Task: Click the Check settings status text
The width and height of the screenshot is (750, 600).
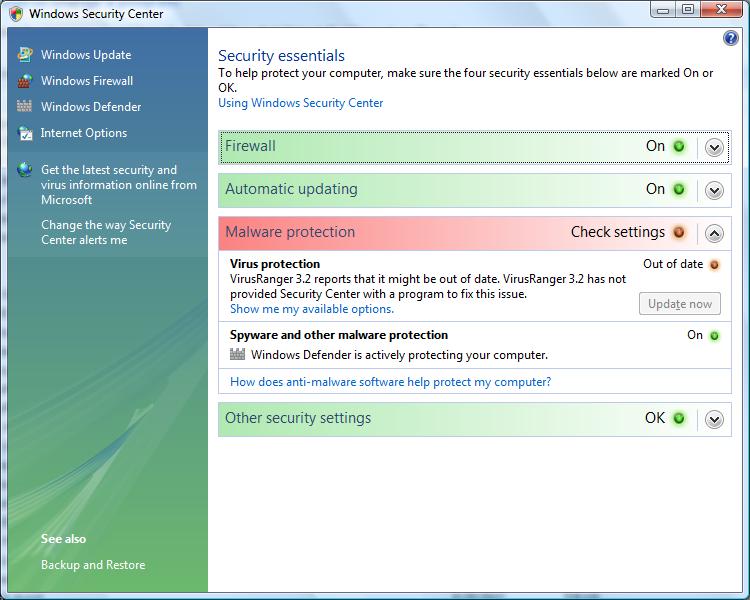Action: coord(618,232)
